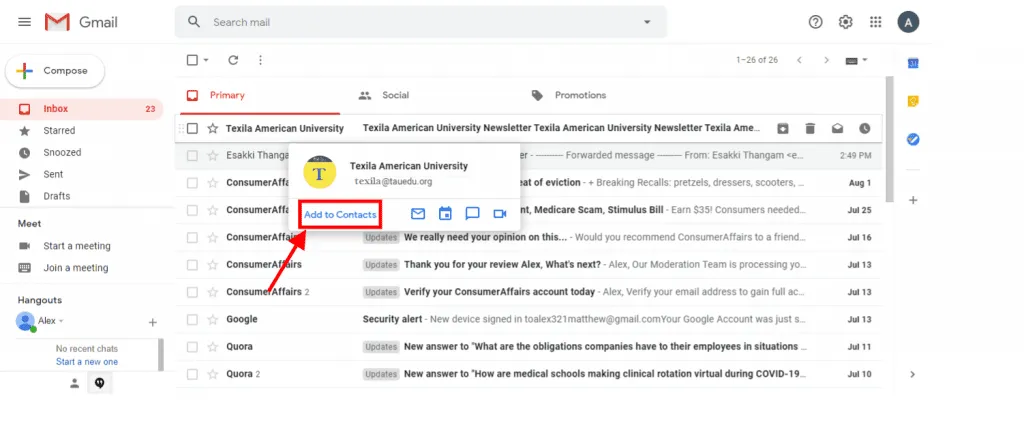Show Hangouts contacts person icon
The height and width of the screenshot is (432, 1024).
pyautogui.click(x=74, y=383)
